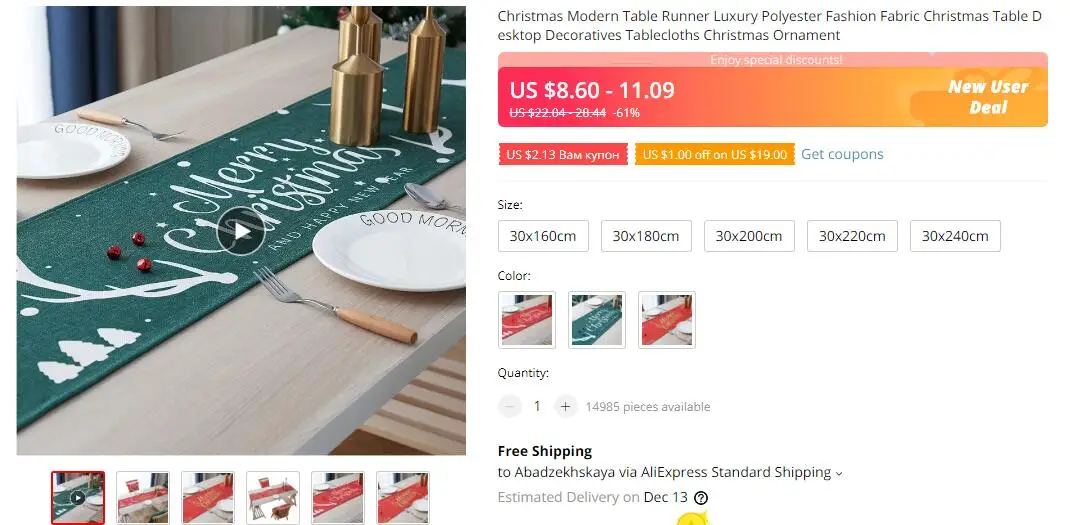The width and height of the screenshot is (1070, 525).
Task: Select the green Merry Christmas color swatch
Action: (x=597, y=320)
